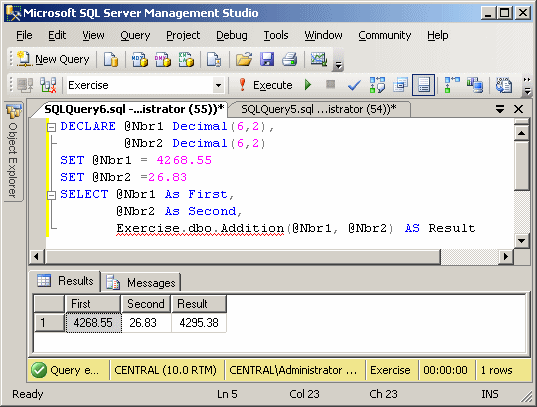Collapse the DECLARE statement block

coord(51,127)
